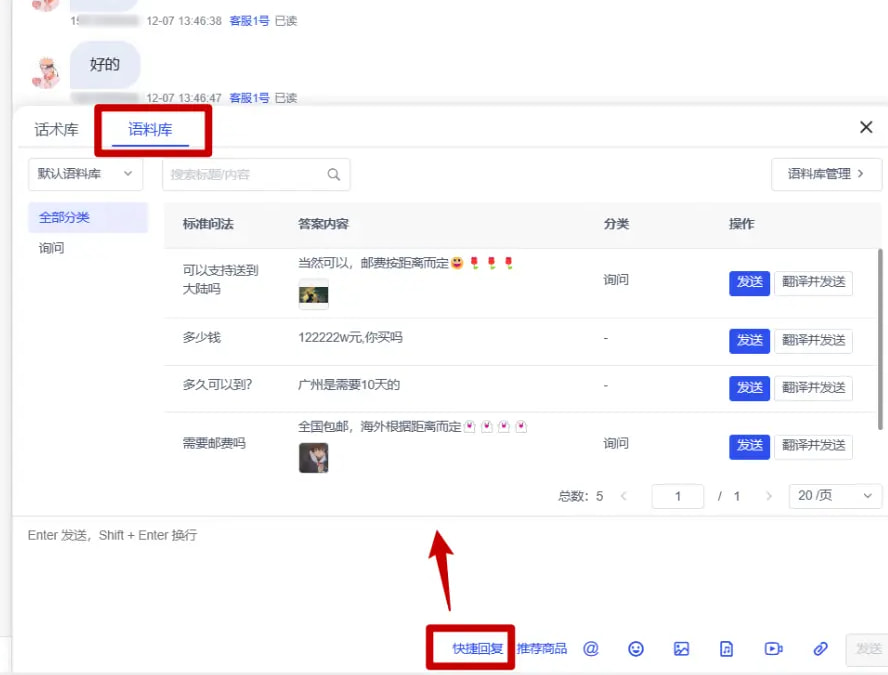Select the 询问 category in sidebar
The width and height of the screenshot is (888, 675).
(x=52, y=248)
